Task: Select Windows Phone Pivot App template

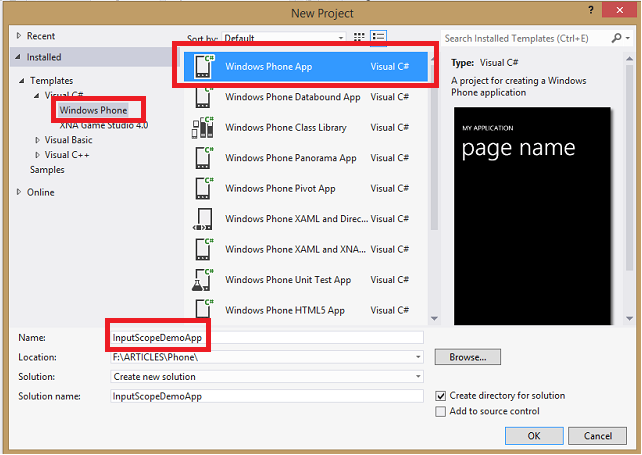Action: click(305, 188)
